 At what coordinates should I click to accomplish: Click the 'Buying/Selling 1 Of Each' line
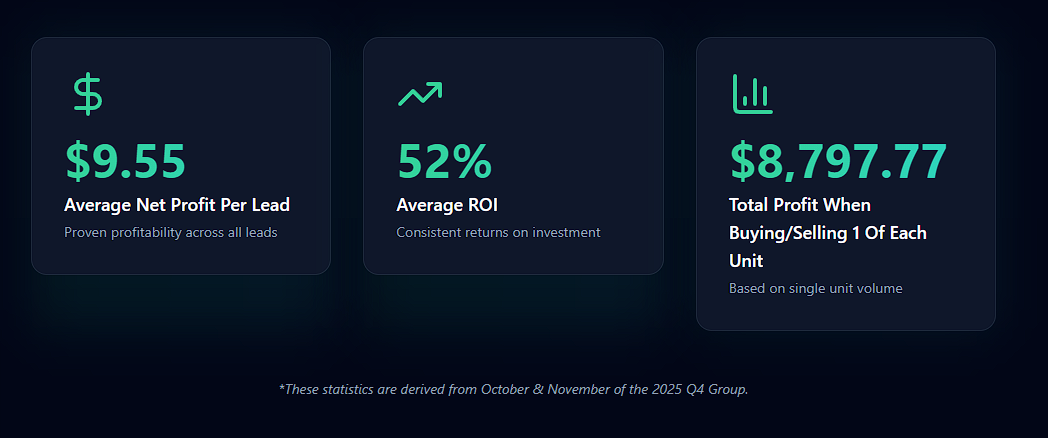click(x=828, y=233)
